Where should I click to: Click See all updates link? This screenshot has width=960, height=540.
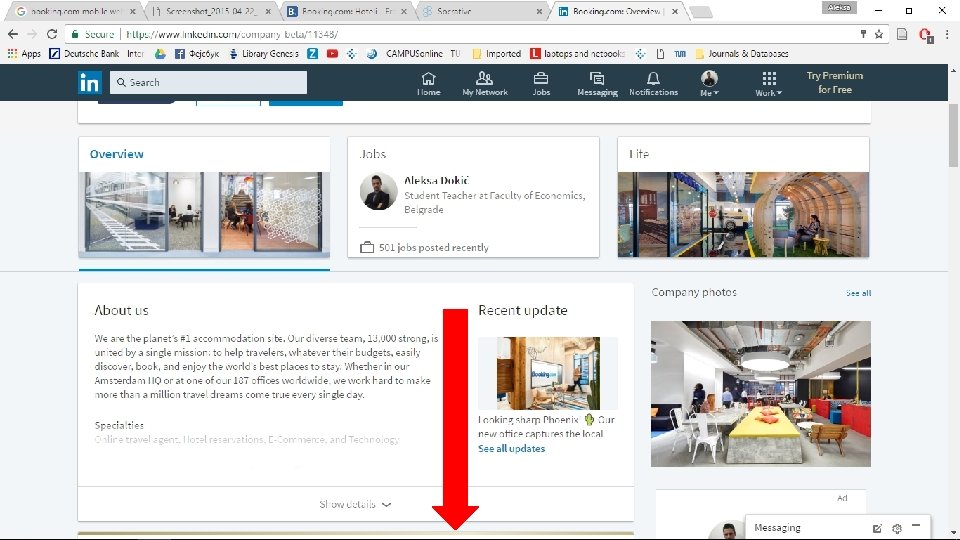(x=511, y=448)
